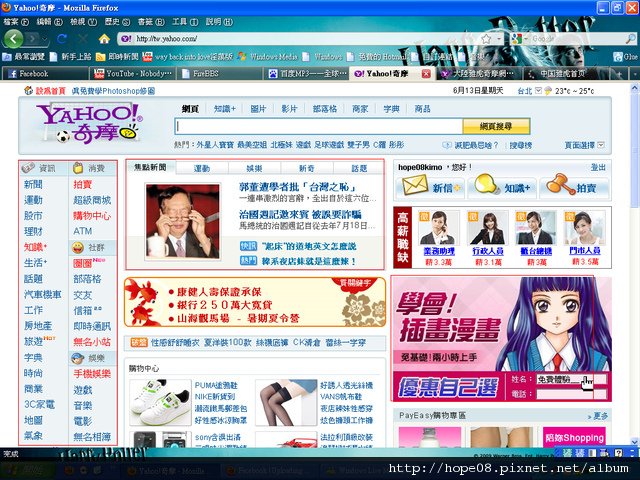Click the 姓名 field in the comic ad
This screenshot has width=640, height=480.
pyautogui.click(x=571, y=379)
